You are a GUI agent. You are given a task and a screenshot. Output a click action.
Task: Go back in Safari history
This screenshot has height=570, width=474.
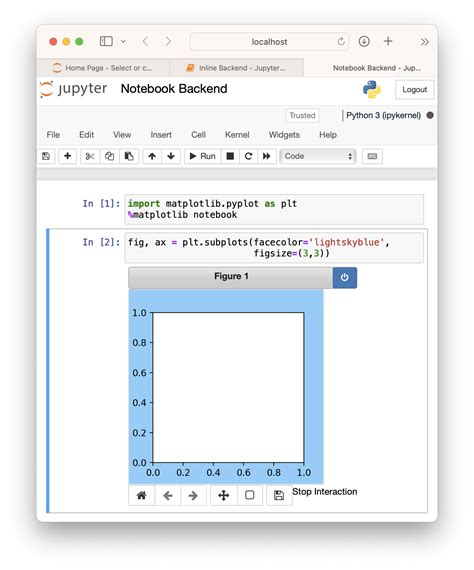146,41
